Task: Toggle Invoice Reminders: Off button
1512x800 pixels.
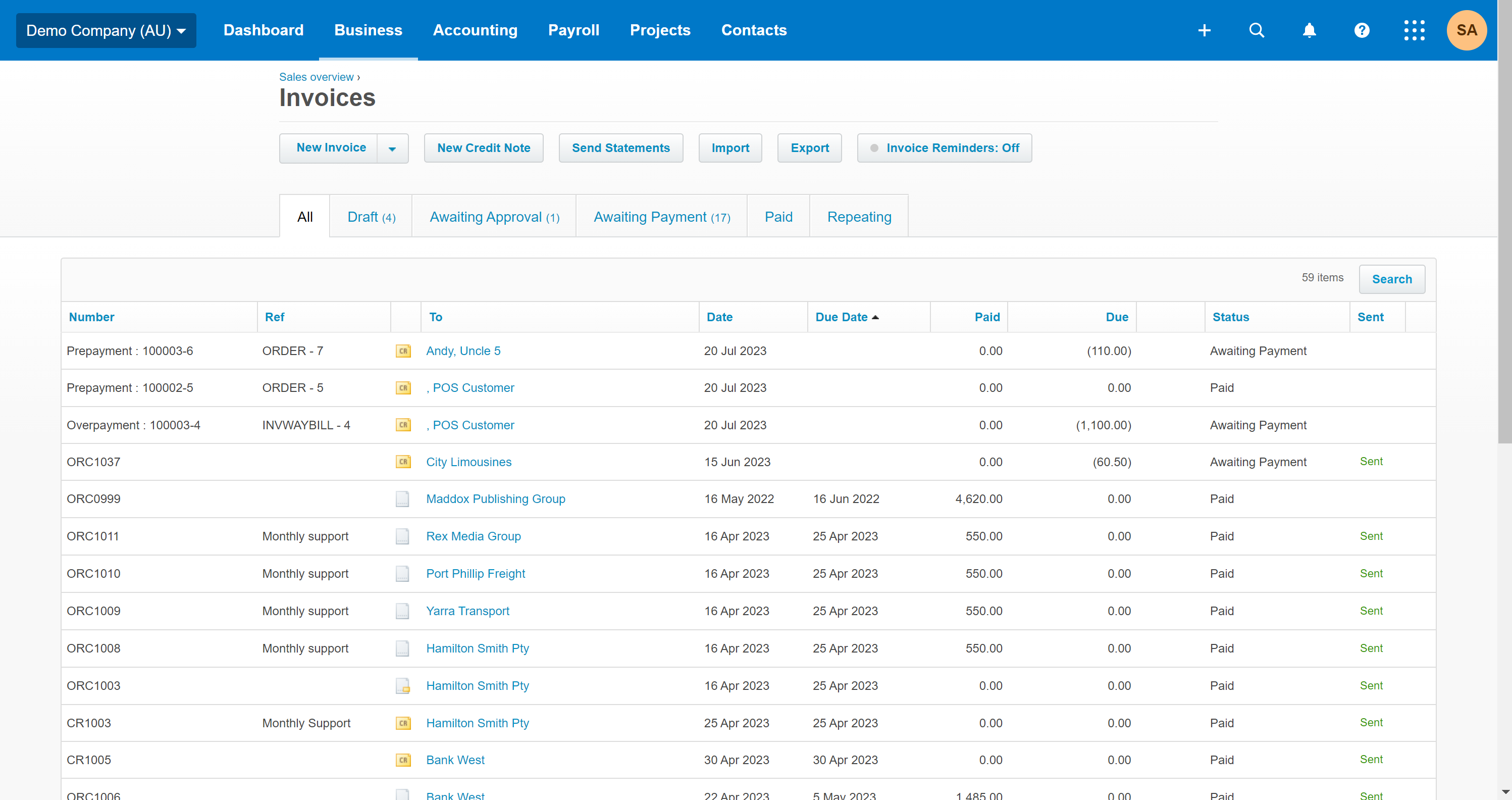Action: (944, 148)
